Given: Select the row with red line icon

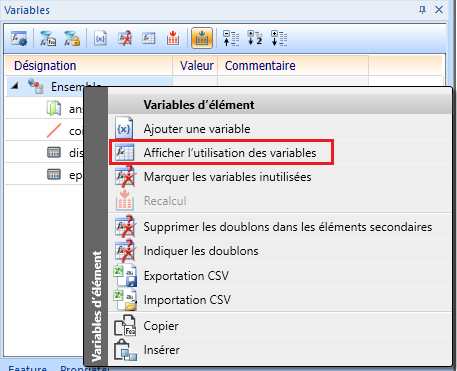Looking at the screenshot, I should coord(45,131).
